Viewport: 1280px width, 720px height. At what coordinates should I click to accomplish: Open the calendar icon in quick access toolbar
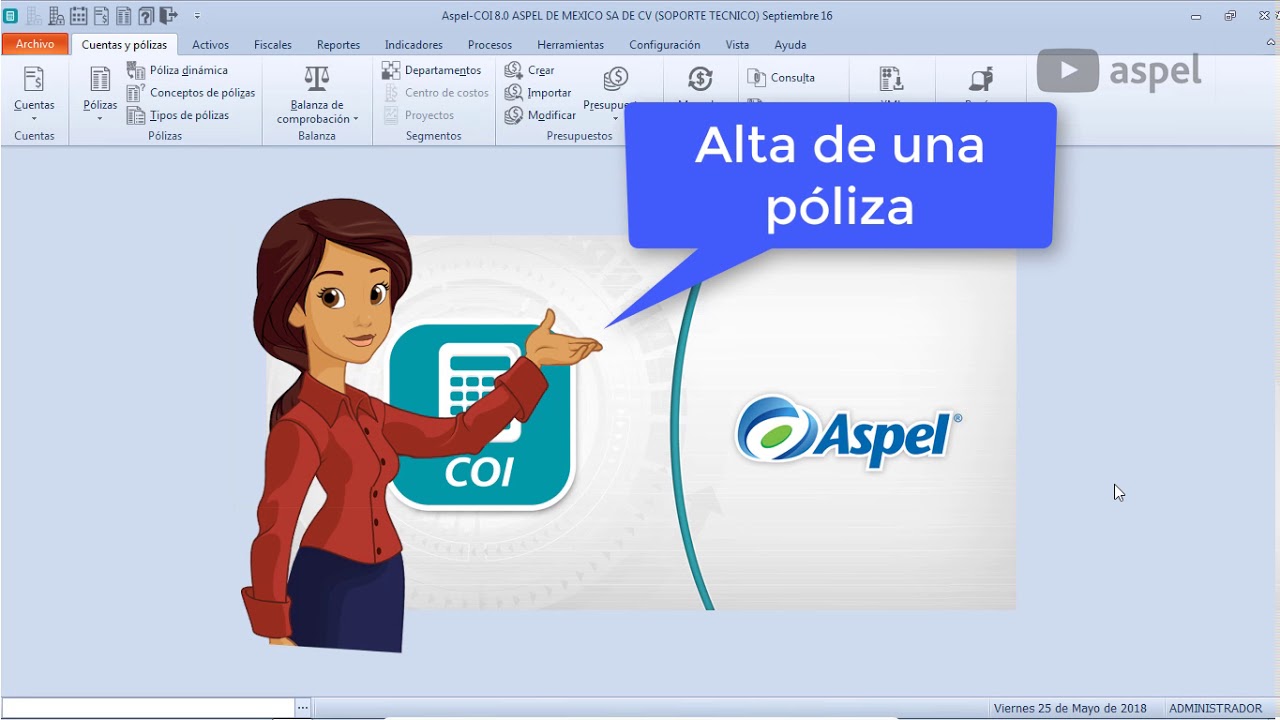coord(78,16)
